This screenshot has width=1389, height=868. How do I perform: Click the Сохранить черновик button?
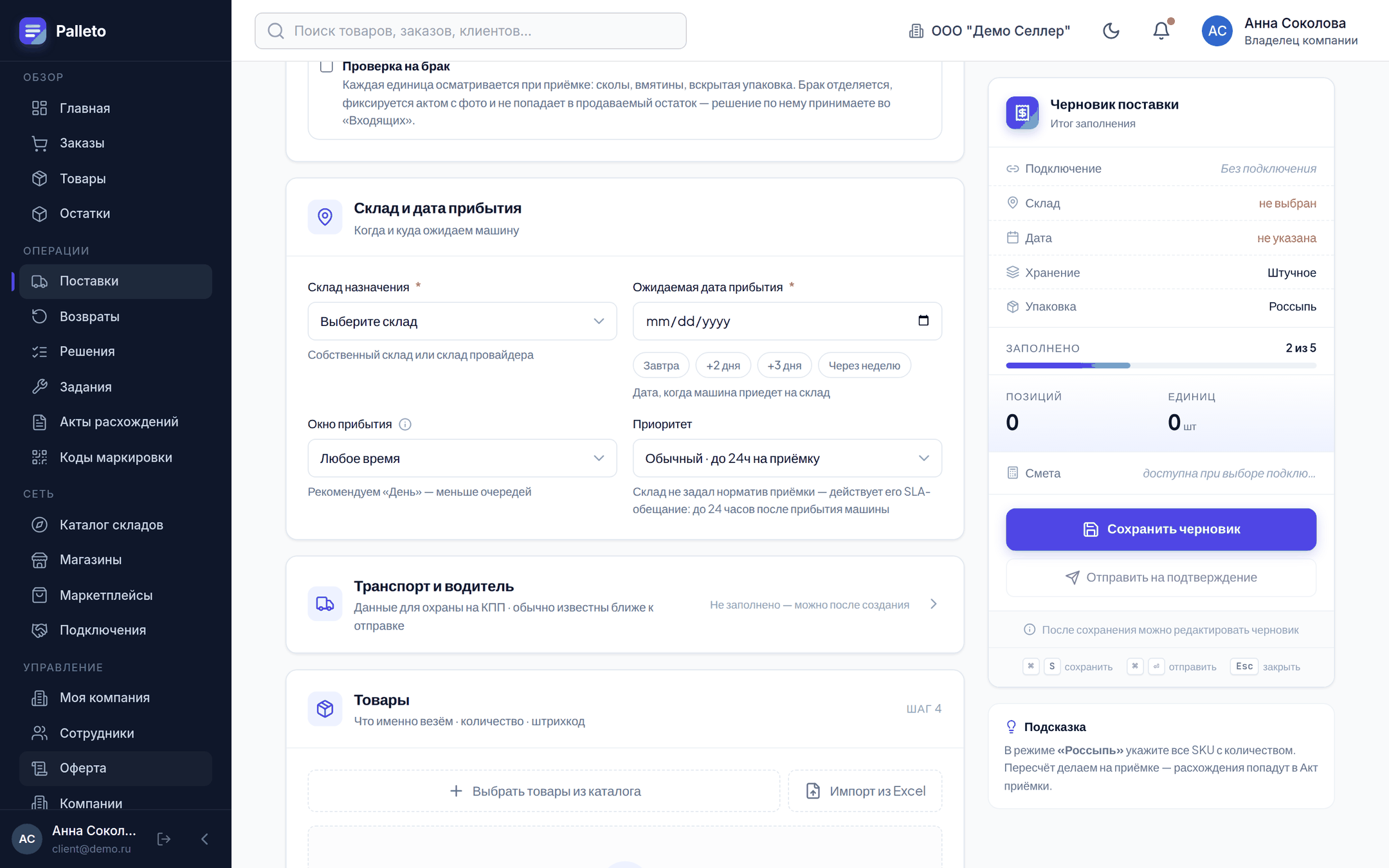1161,529
